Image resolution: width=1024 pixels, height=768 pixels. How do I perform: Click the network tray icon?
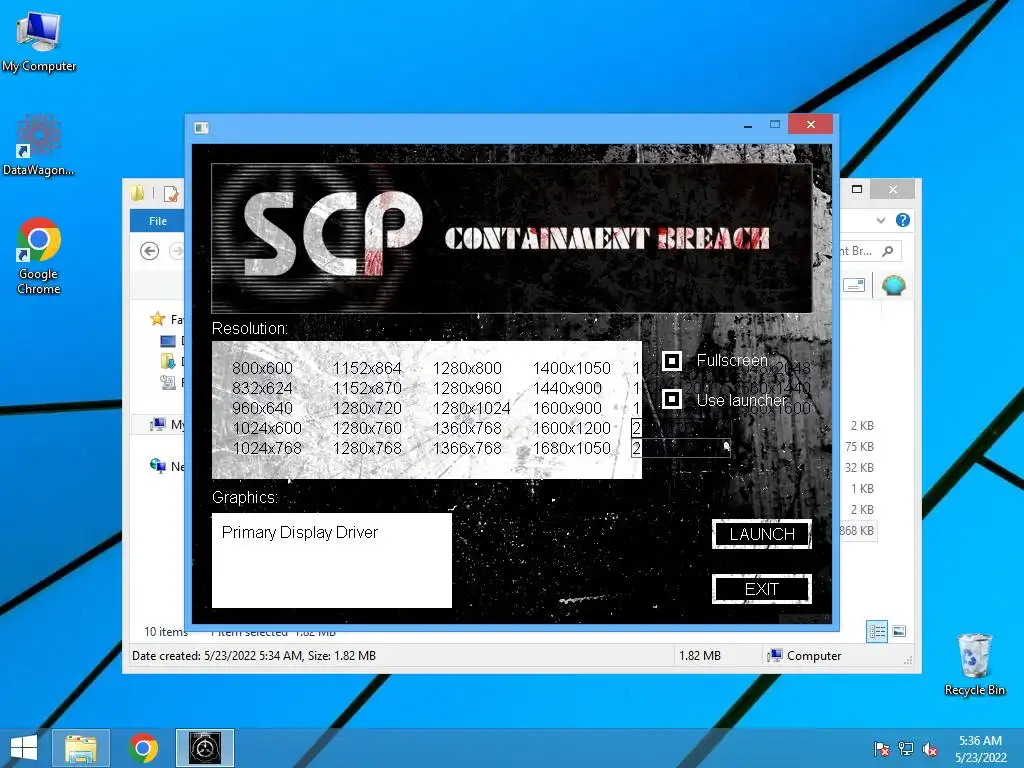coord(906,749)
